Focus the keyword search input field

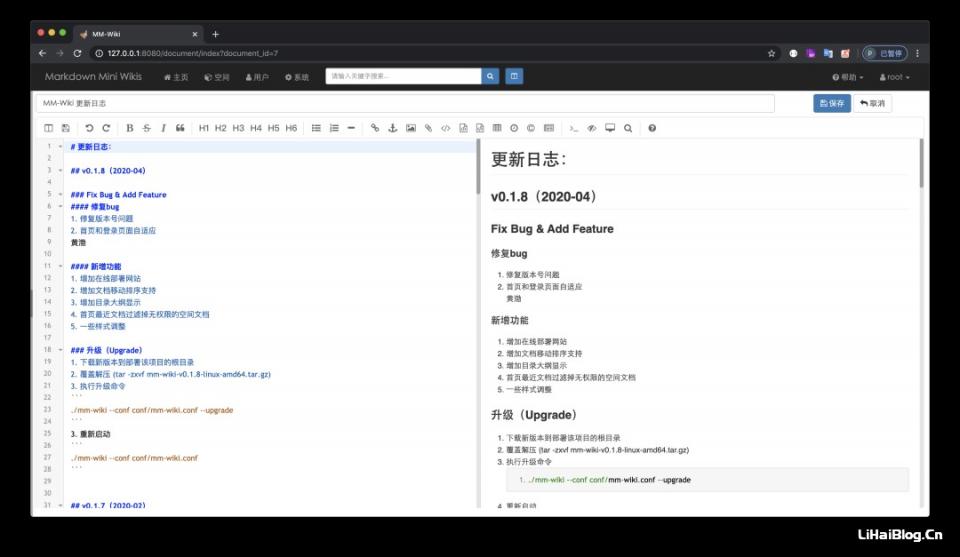pyautogui.click(x=403, y=77)
